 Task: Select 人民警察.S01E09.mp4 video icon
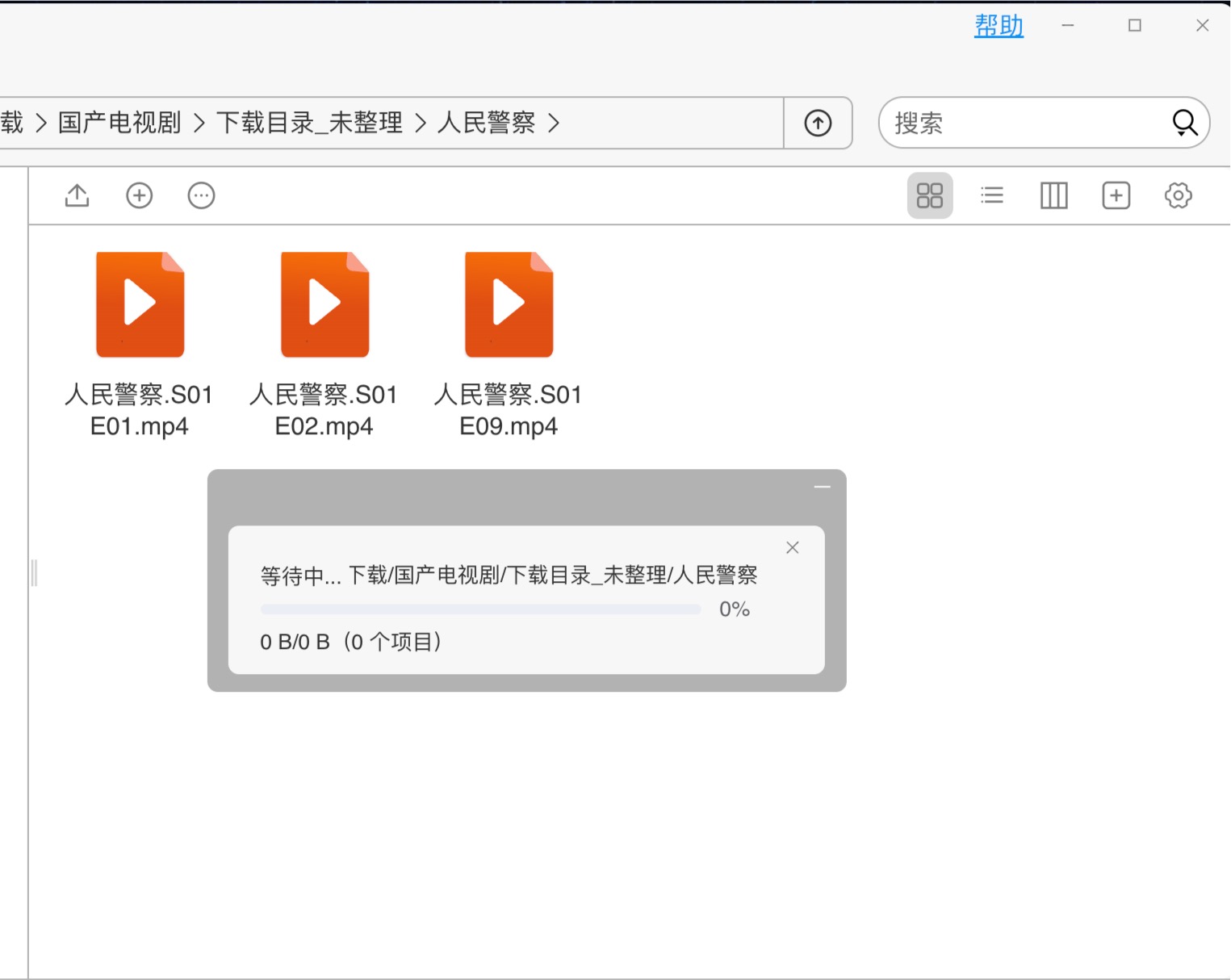tap(509, 304)
